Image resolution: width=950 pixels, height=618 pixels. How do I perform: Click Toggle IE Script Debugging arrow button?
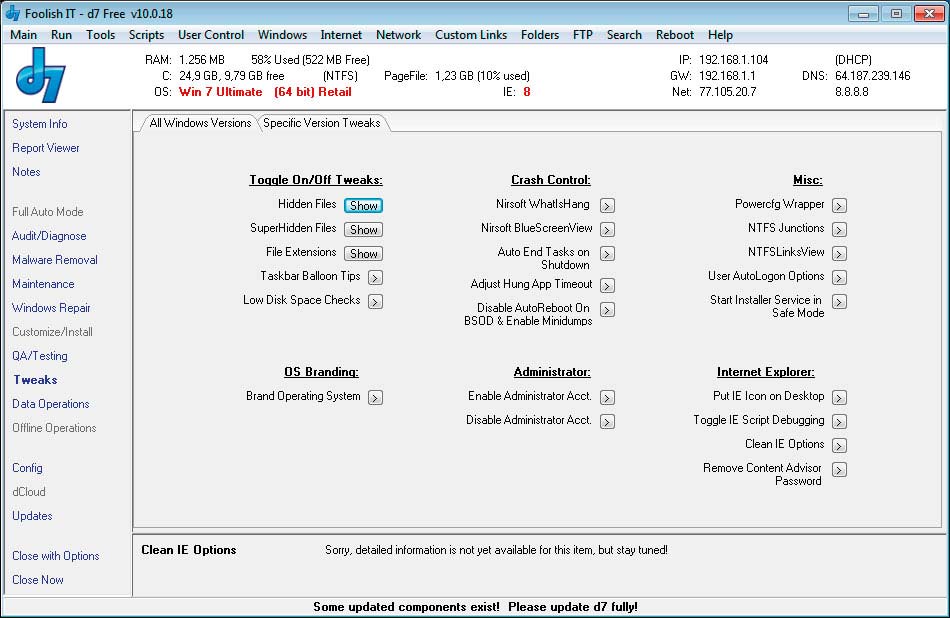tap(839, 421)
